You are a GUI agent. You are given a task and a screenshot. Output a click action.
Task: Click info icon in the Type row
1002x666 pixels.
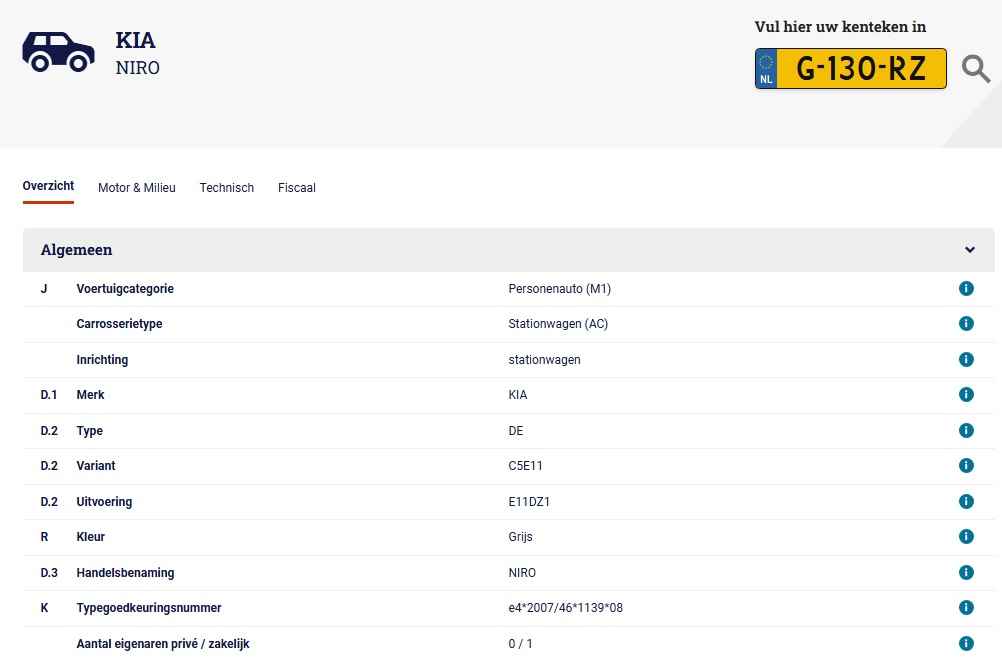coord(966,430)
